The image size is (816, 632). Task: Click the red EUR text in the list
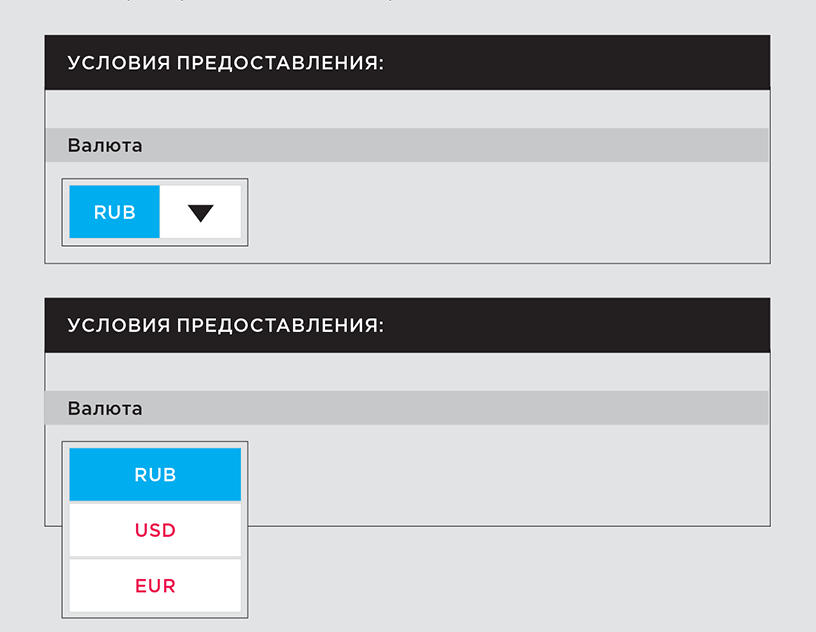(155, 586)
